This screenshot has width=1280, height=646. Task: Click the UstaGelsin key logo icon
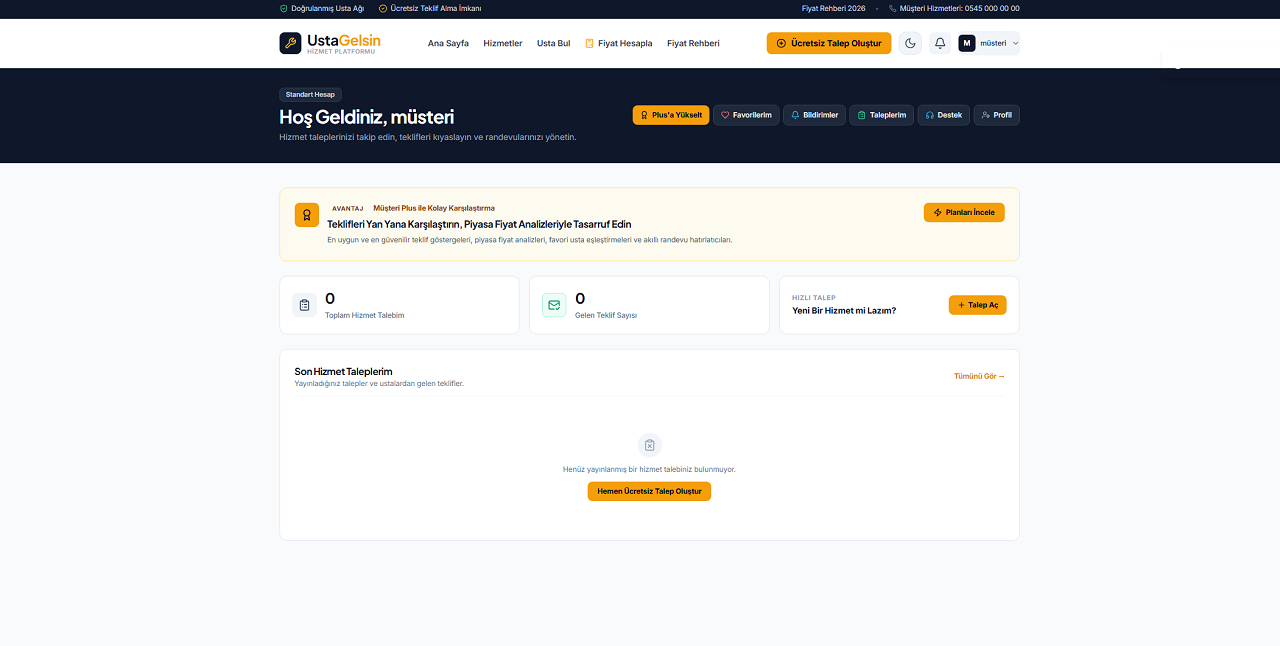click(290, 43)
